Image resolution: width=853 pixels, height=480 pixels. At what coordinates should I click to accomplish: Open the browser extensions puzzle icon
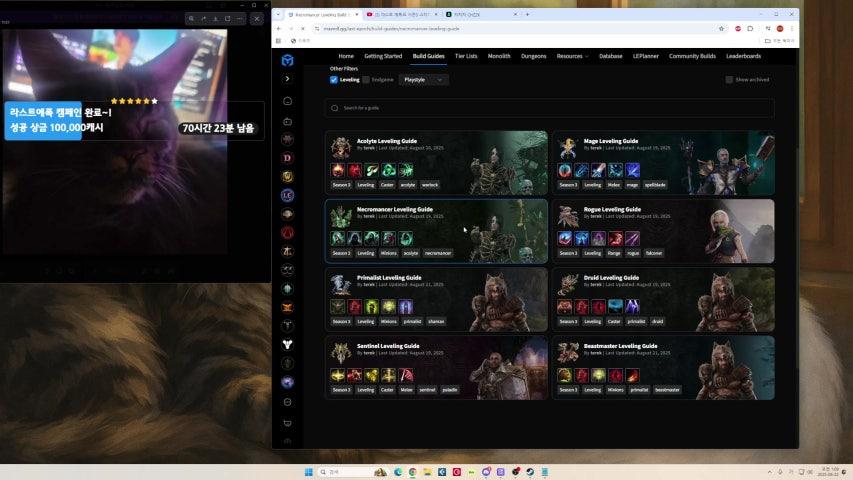pyautogui.click(x=750, y=28)
